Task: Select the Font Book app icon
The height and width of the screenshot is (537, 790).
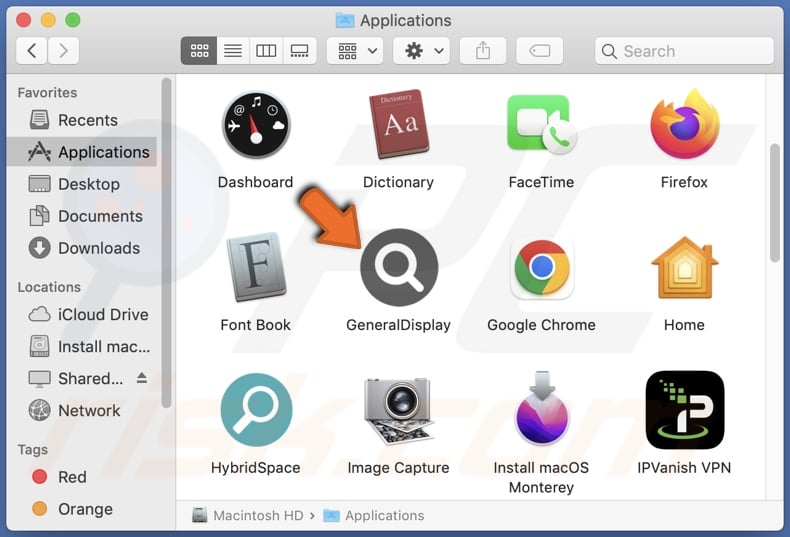Action: tap(256, 267)
